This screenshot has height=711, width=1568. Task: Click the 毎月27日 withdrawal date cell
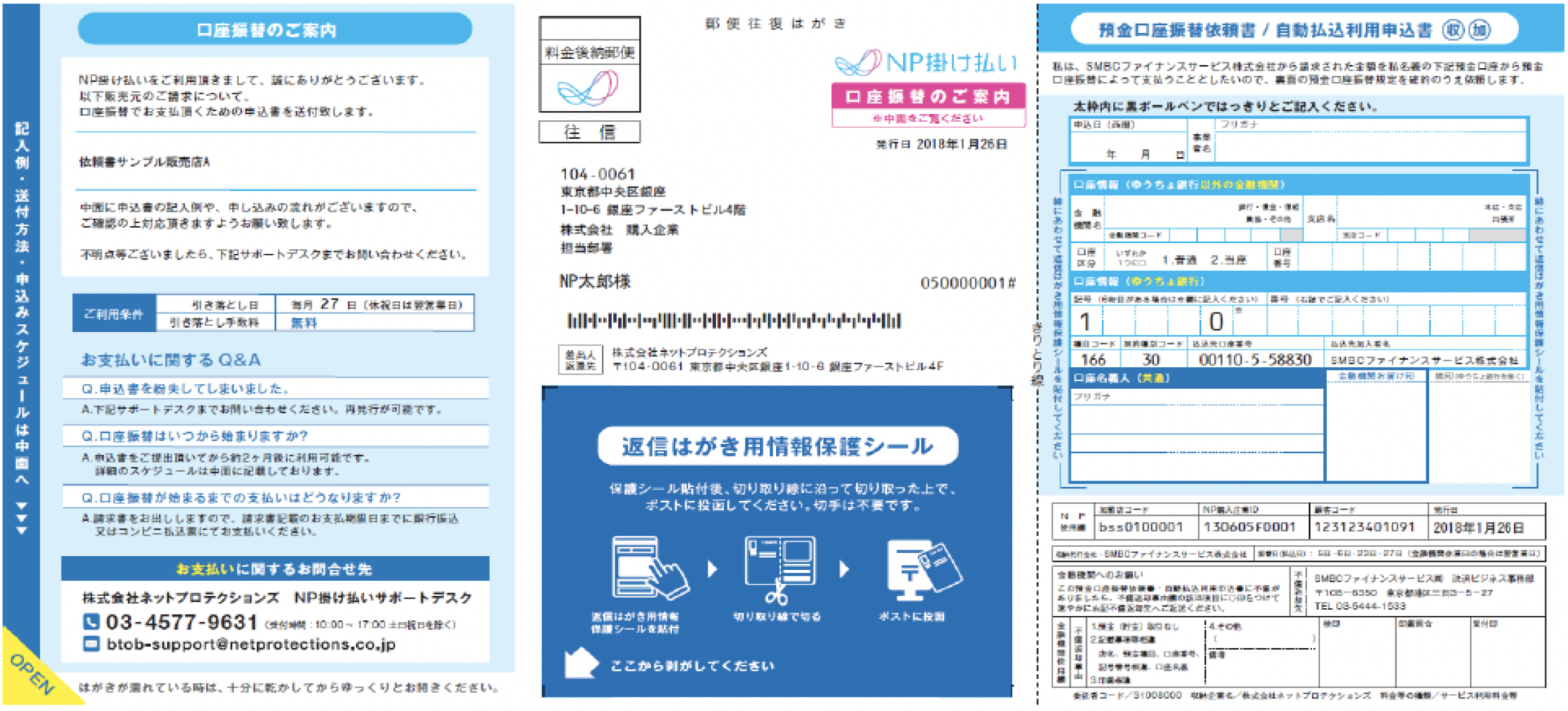click(x=374, y=304)
